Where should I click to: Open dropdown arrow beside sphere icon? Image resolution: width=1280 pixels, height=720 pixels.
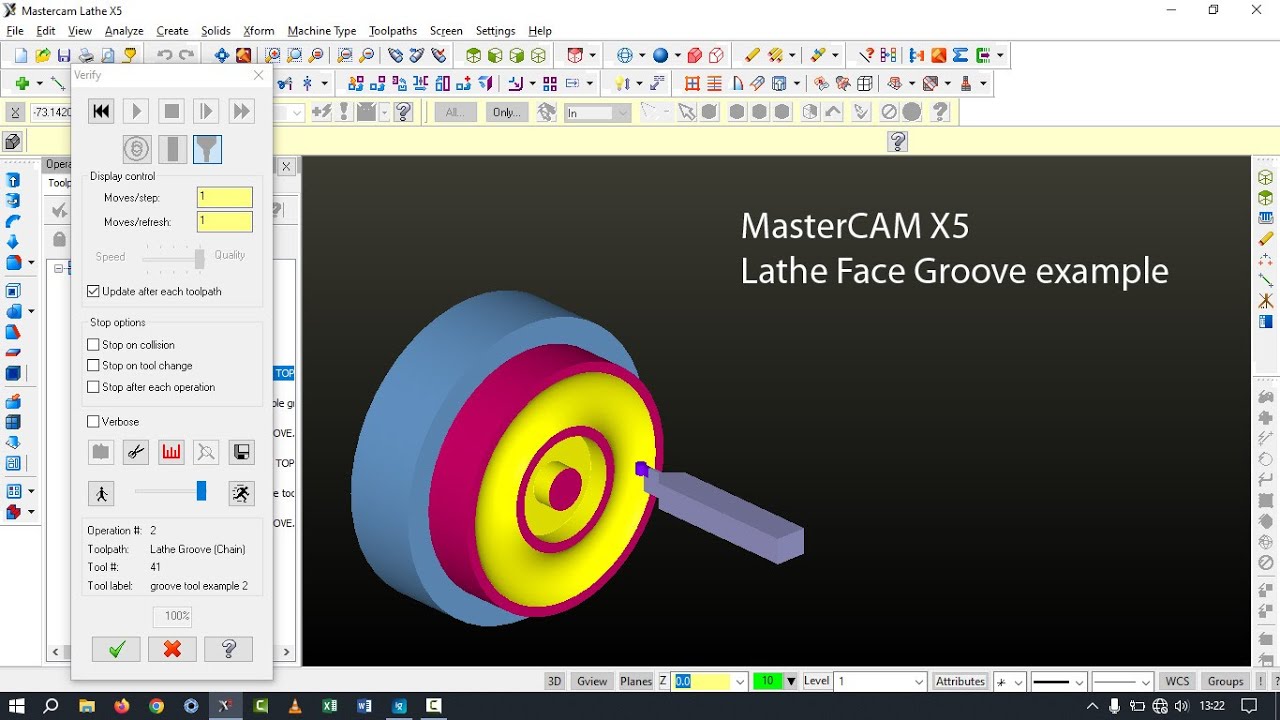click(x=677, y=56)
